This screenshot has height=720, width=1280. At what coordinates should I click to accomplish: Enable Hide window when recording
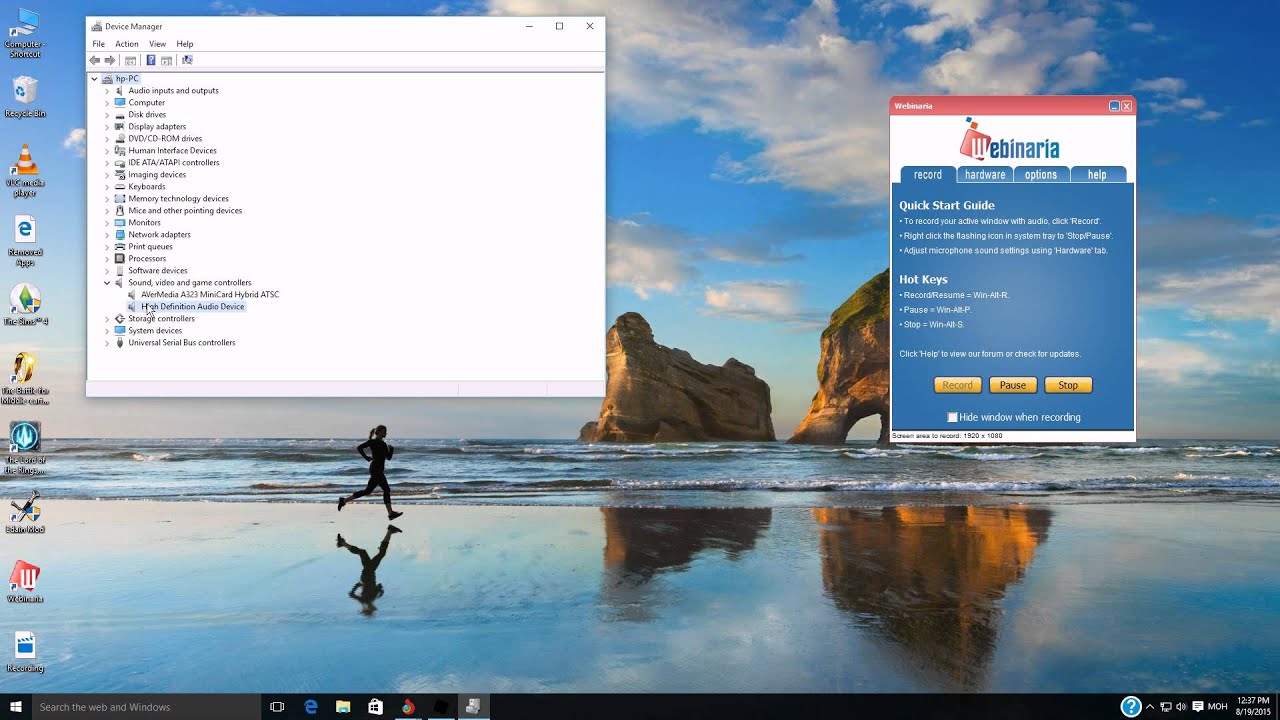coord(953,417)
